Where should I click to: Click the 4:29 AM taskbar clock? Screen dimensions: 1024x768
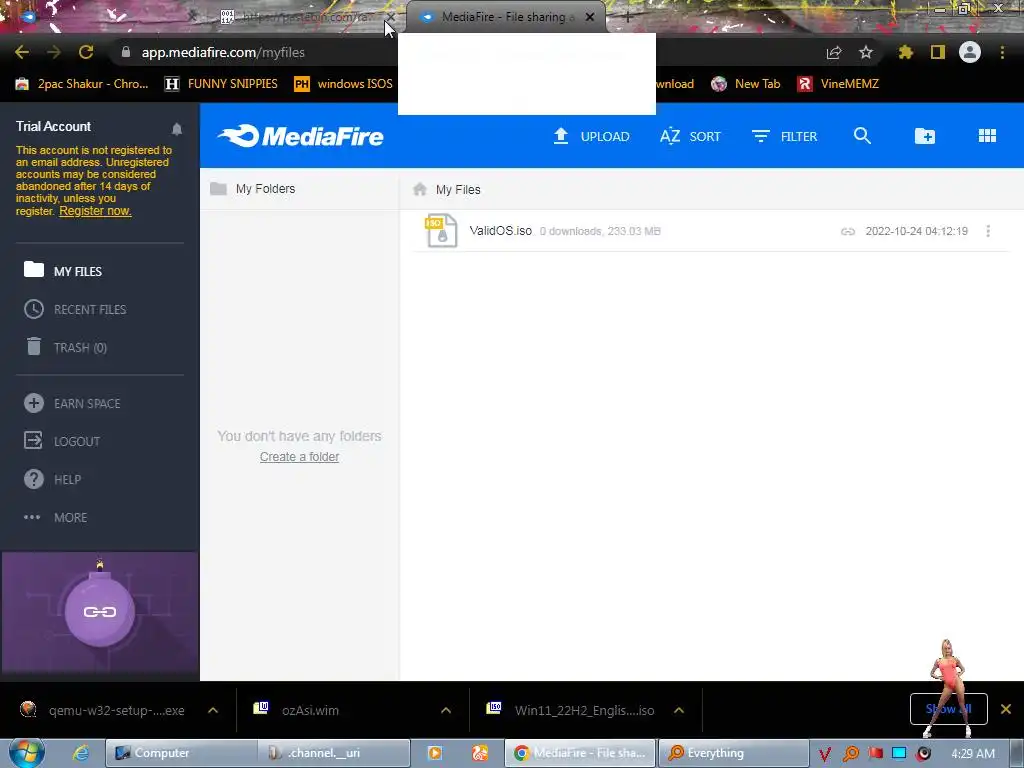pyautogui.click(x=973, y=754)
